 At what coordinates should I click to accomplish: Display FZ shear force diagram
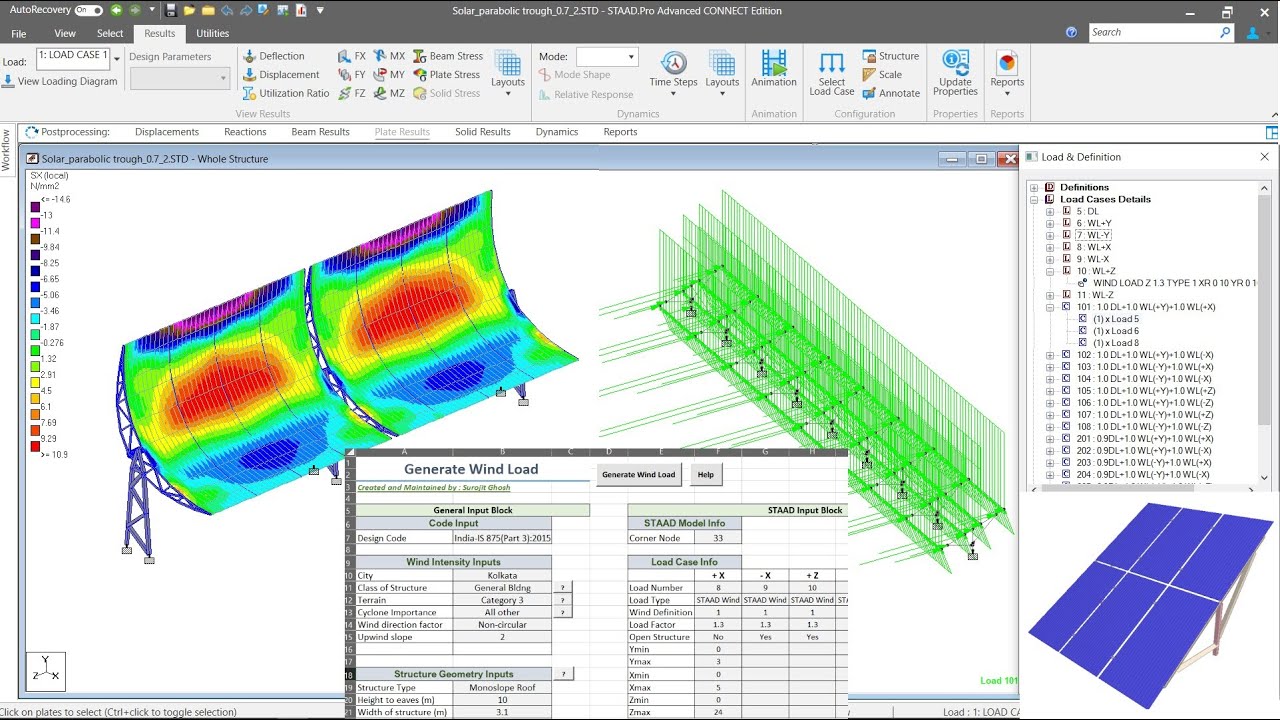[352, 93]
